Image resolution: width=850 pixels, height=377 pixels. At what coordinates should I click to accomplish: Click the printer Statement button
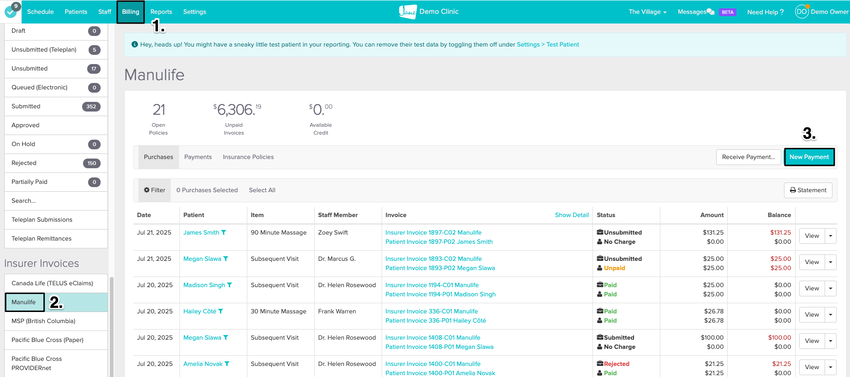808,190
